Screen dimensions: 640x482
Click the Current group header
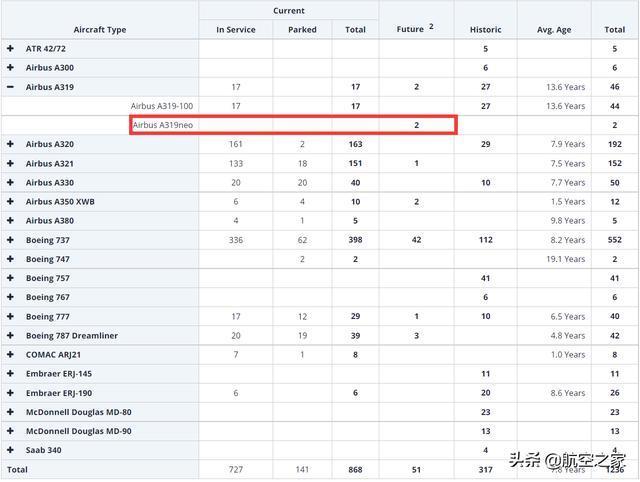point(289,11)
